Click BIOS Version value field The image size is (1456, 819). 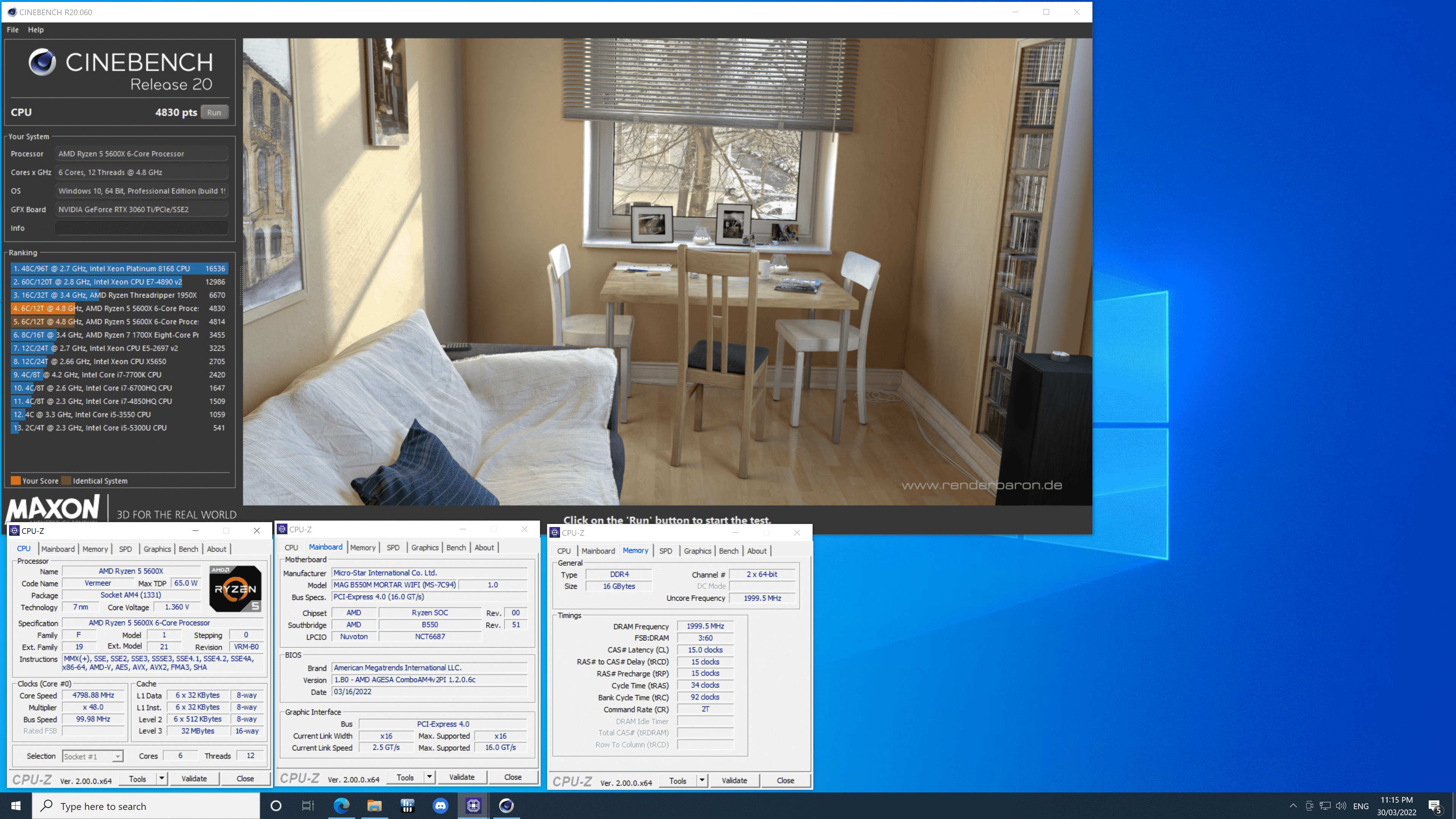click(430, 680)
